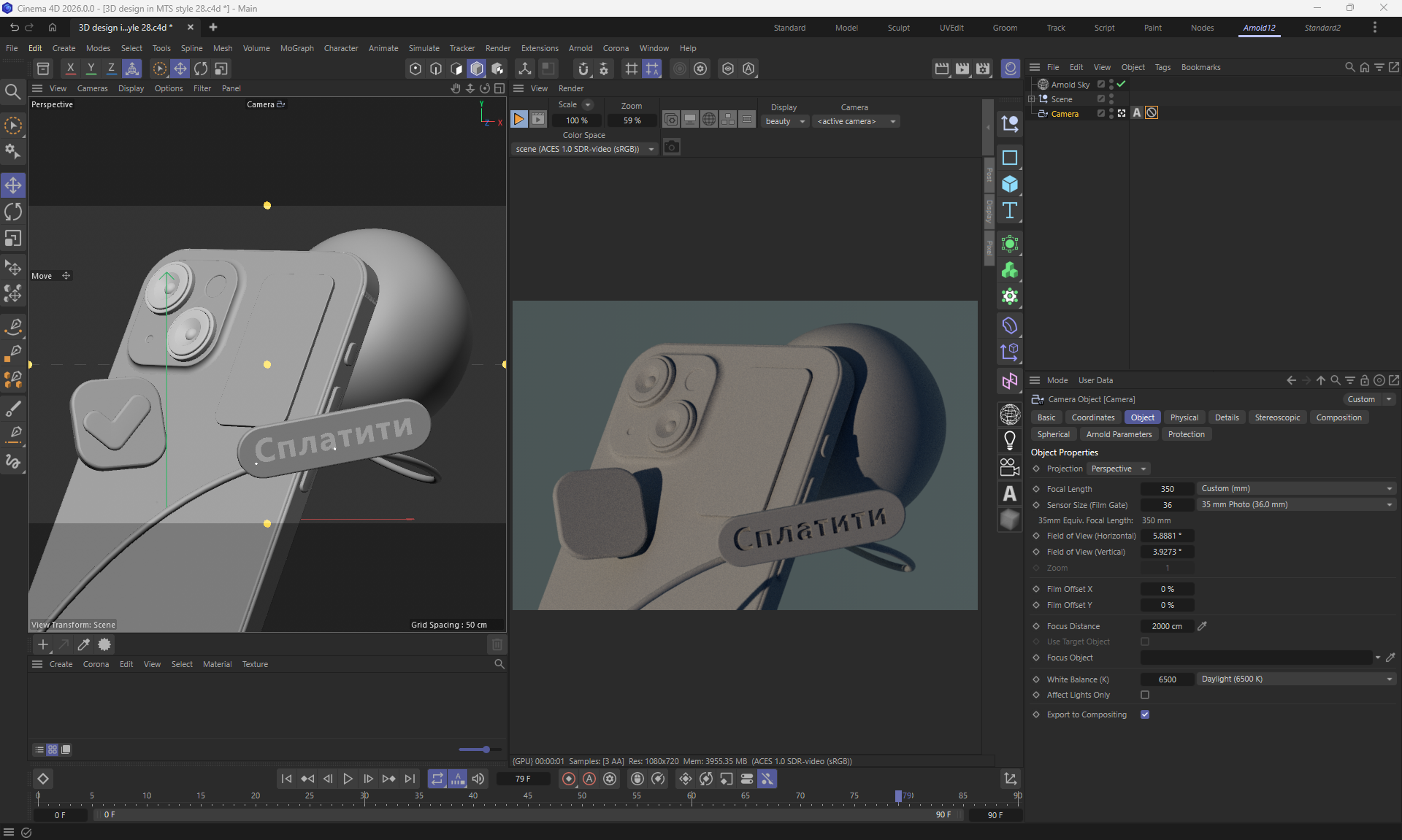Enable the Affect Lights Only checkbox

click(x=1145, y=695)
